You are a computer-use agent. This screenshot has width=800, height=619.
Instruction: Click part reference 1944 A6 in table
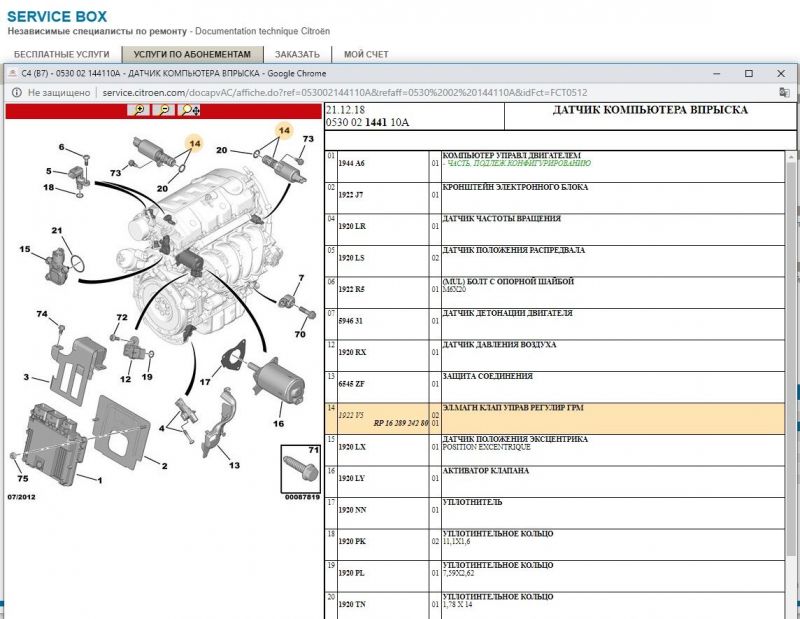click(x=352, y=162)
